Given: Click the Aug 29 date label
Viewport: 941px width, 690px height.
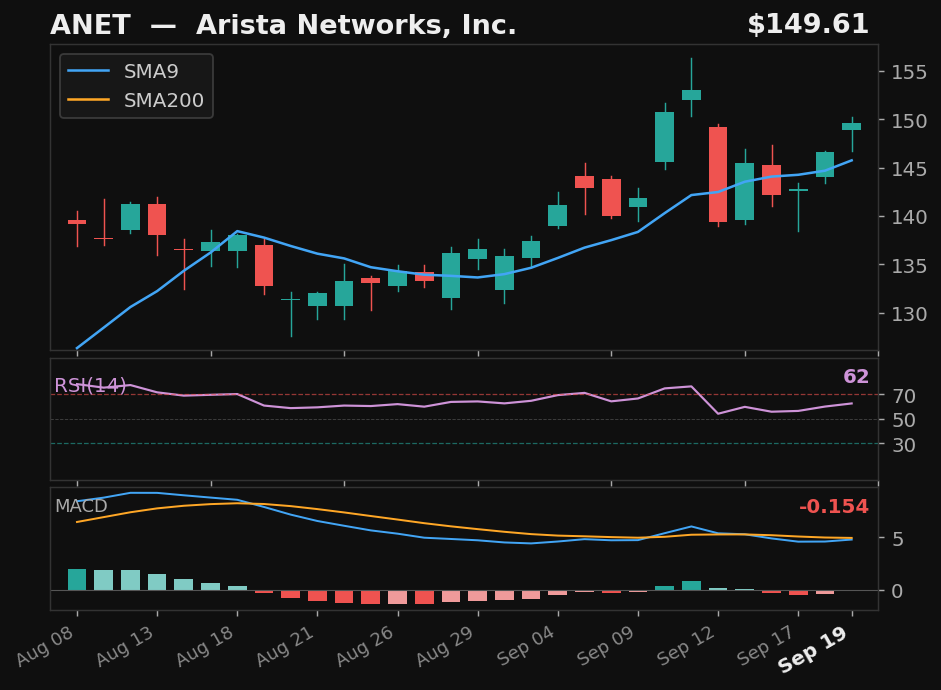Looking at the screenshot, I should coord(446,646).
